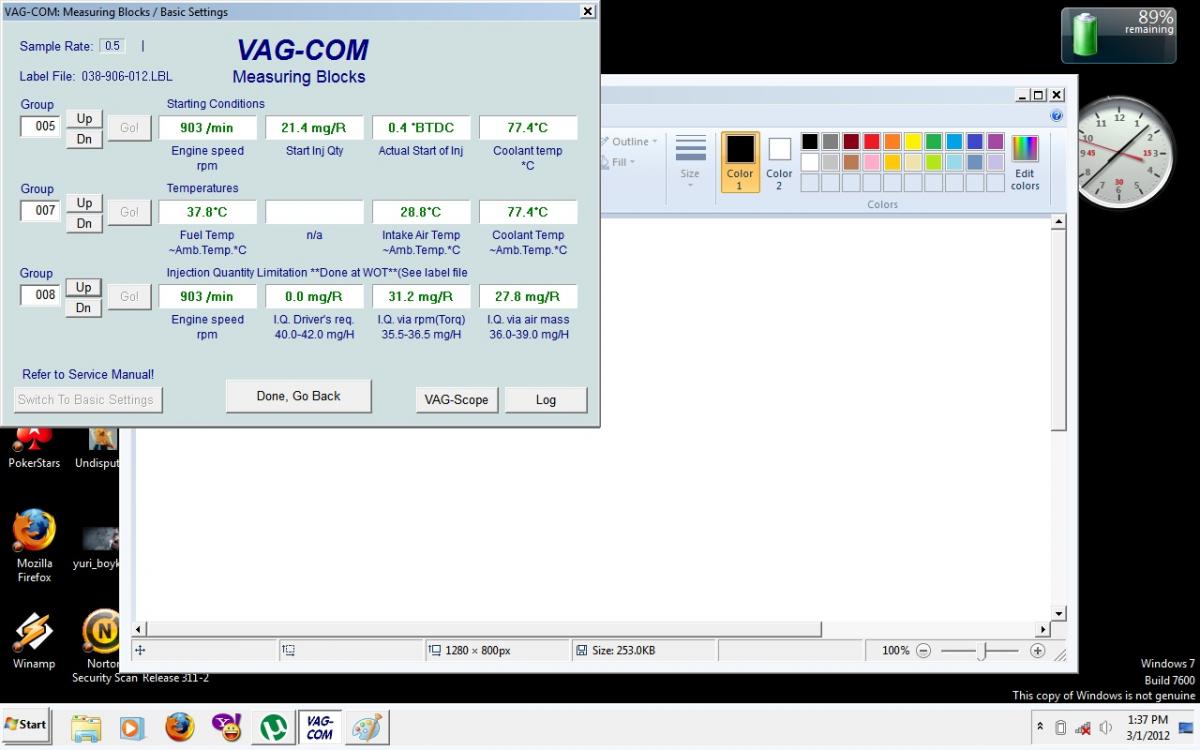Click Dn button for group 005

tap(84, 139)
